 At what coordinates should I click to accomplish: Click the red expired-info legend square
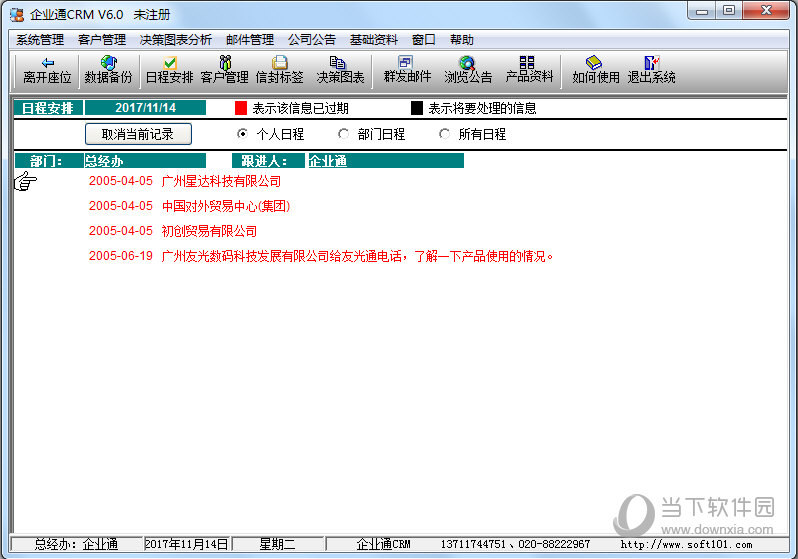pyautogui.click(x=241, y=108)
